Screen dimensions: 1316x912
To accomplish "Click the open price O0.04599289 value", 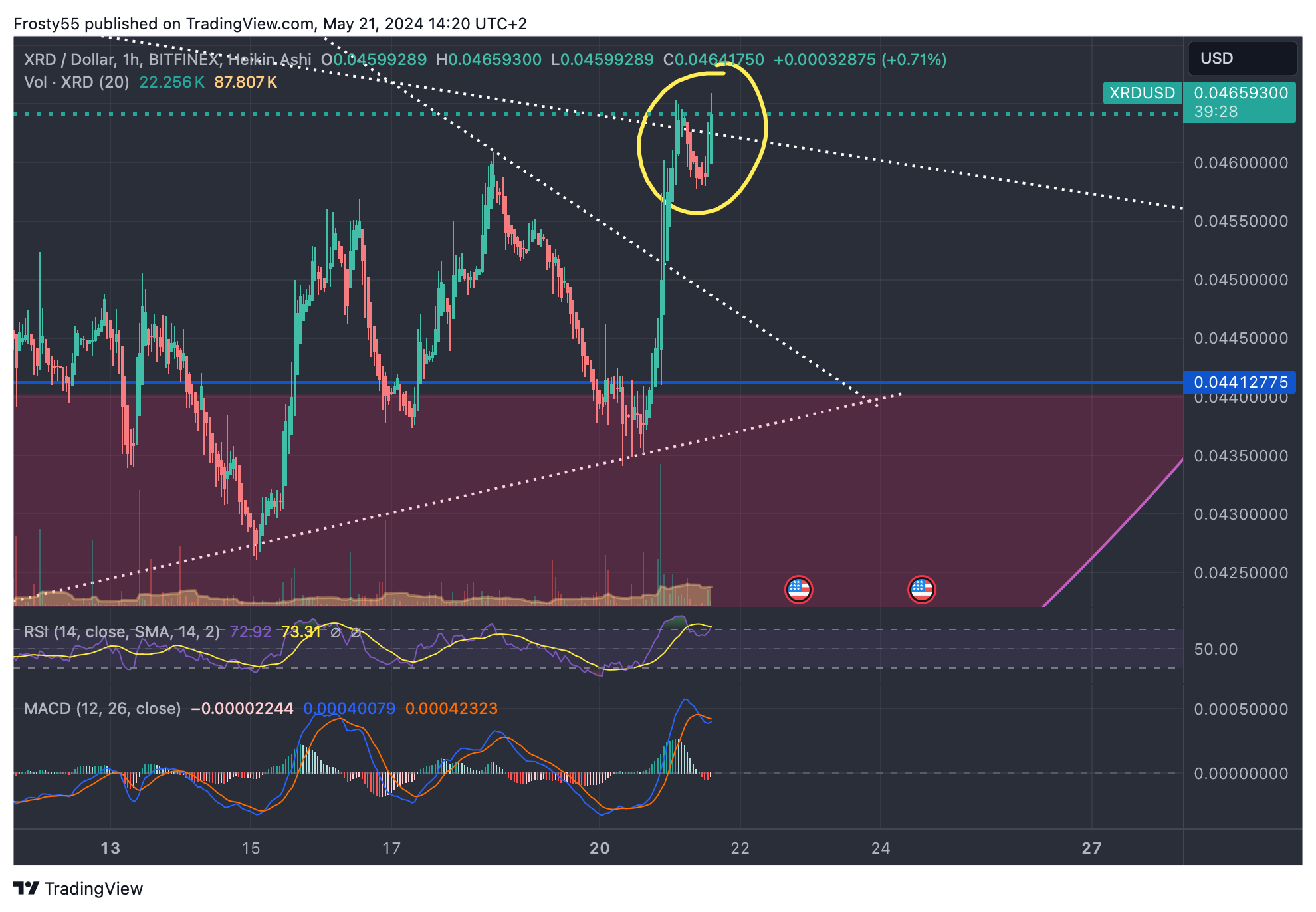I will pyautogui.click(x=374, y=60).
